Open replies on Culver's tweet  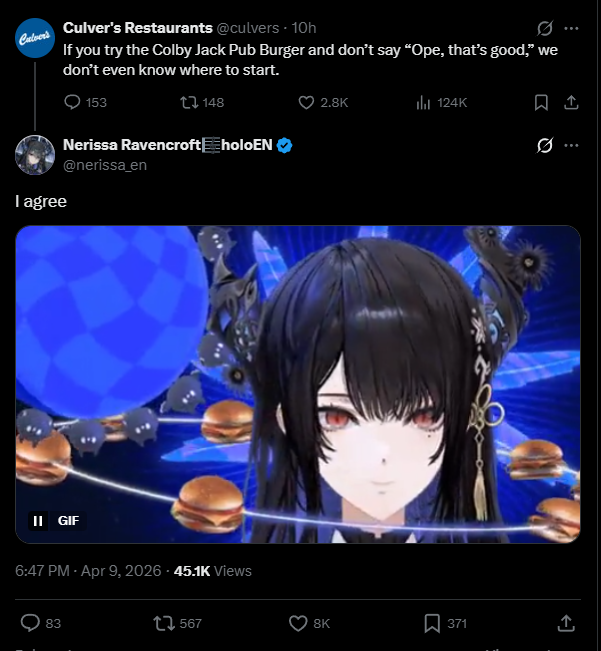tap(85, 103)
